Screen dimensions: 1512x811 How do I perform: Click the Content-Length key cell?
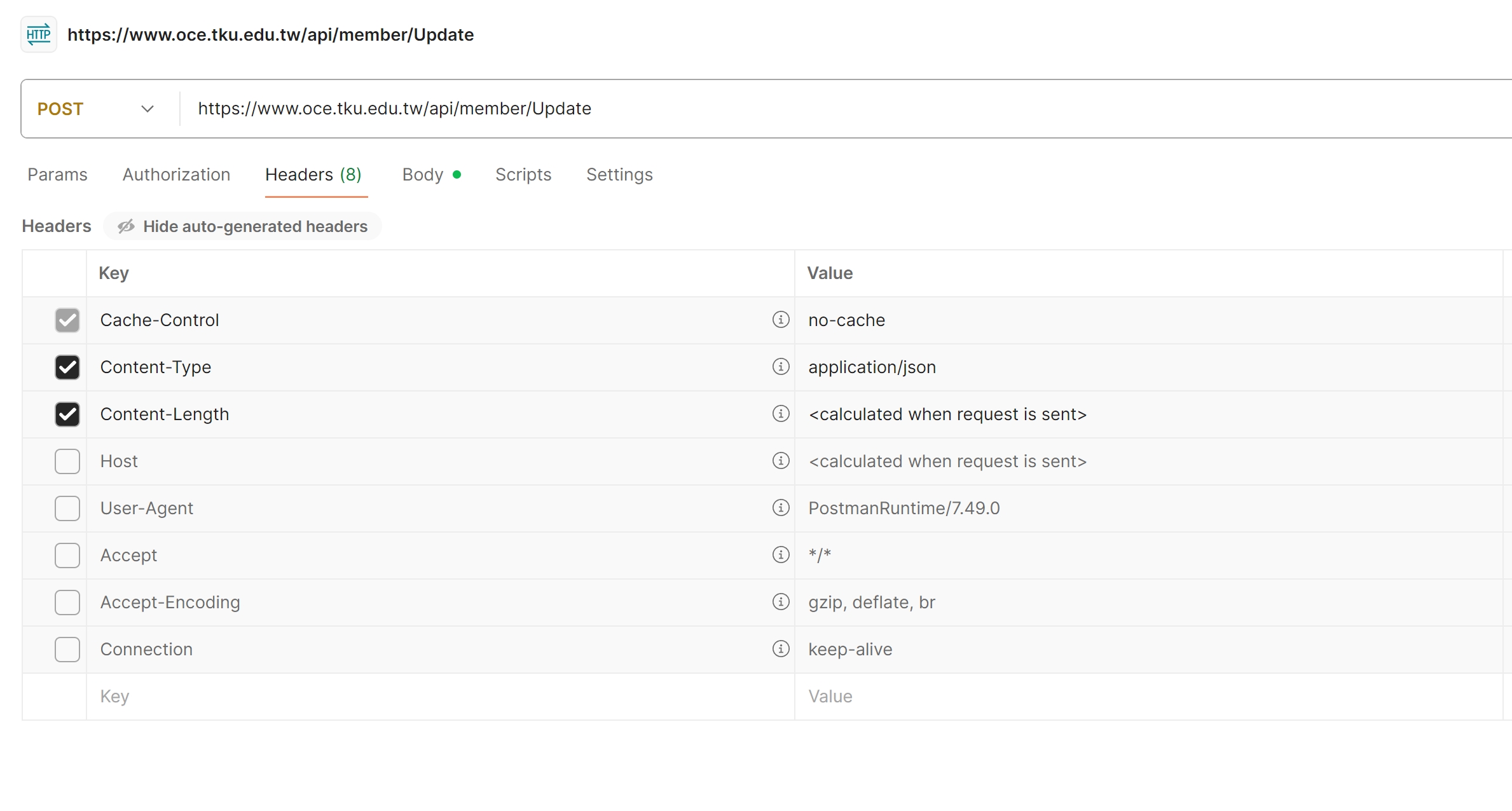coord(440,414)
